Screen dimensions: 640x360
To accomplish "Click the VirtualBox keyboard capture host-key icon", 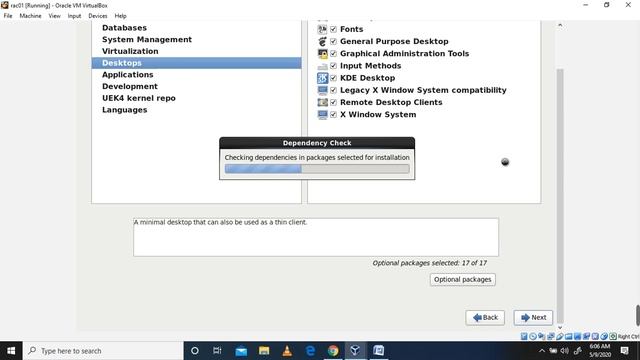I will pos(613,336).
